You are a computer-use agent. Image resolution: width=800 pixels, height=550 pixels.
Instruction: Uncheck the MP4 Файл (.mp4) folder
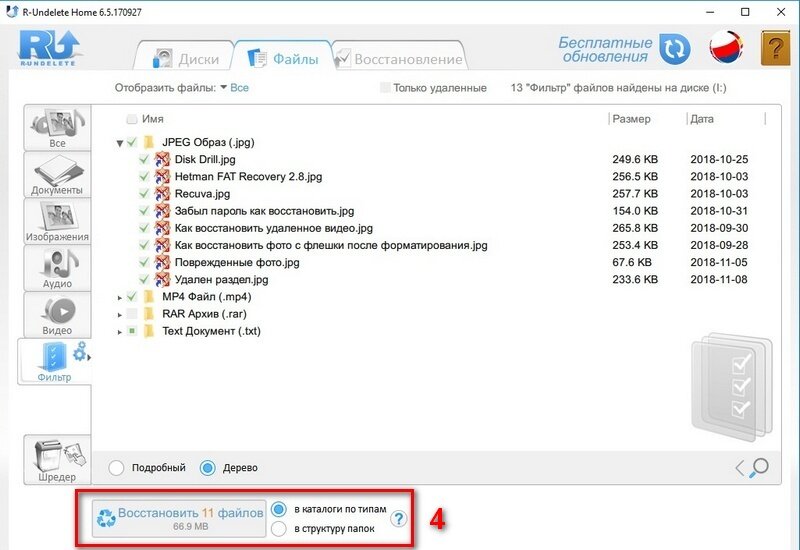tap(132, 296)
